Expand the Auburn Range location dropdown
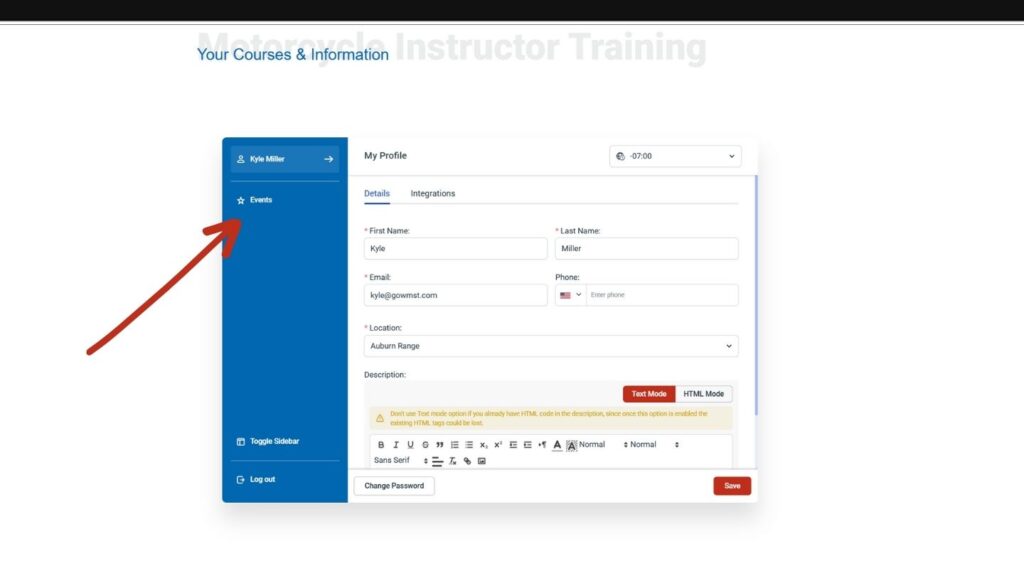 pos(551,346)
